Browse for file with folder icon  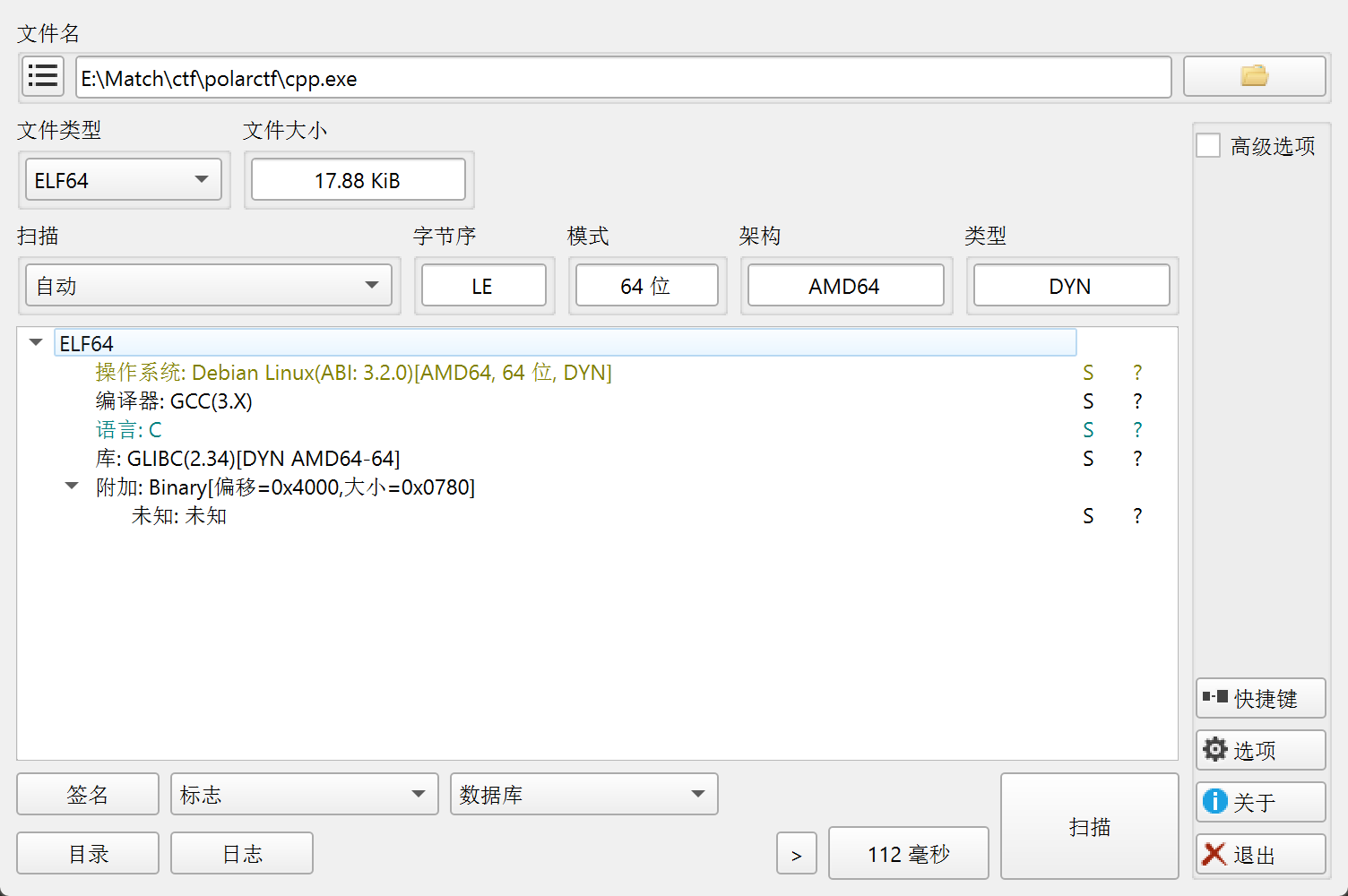1254,76
